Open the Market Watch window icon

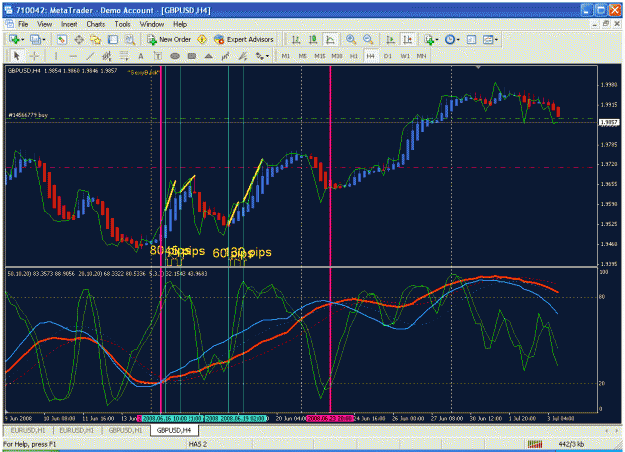point(61,39)
